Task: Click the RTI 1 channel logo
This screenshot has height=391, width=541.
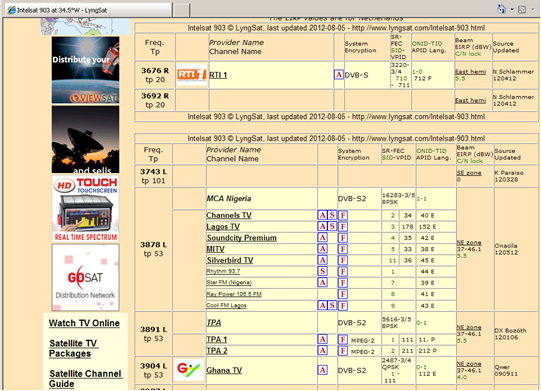Action: (191, 75)
